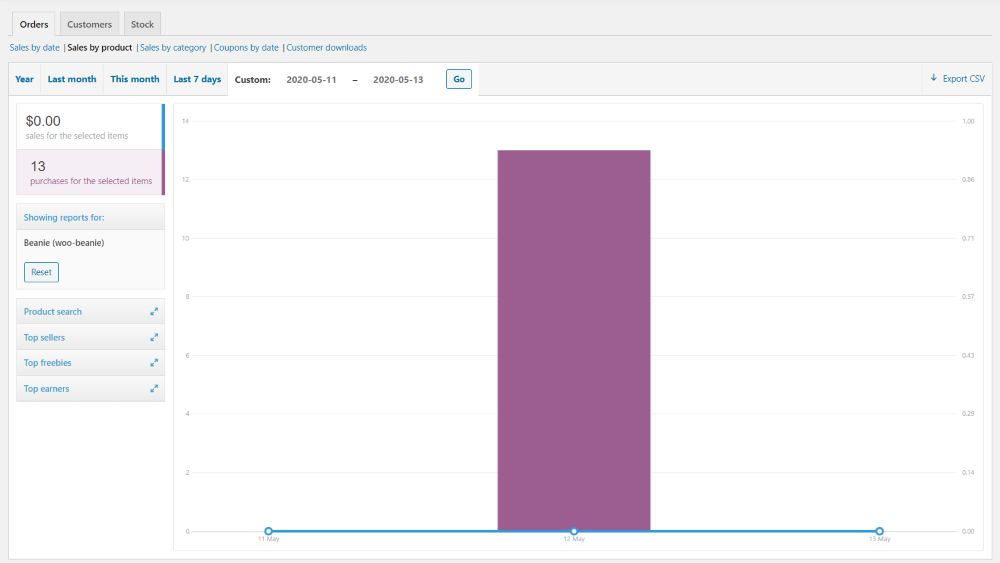Open the Sales by category report
The image size is (1000, 563).
(x=173, y=48)
